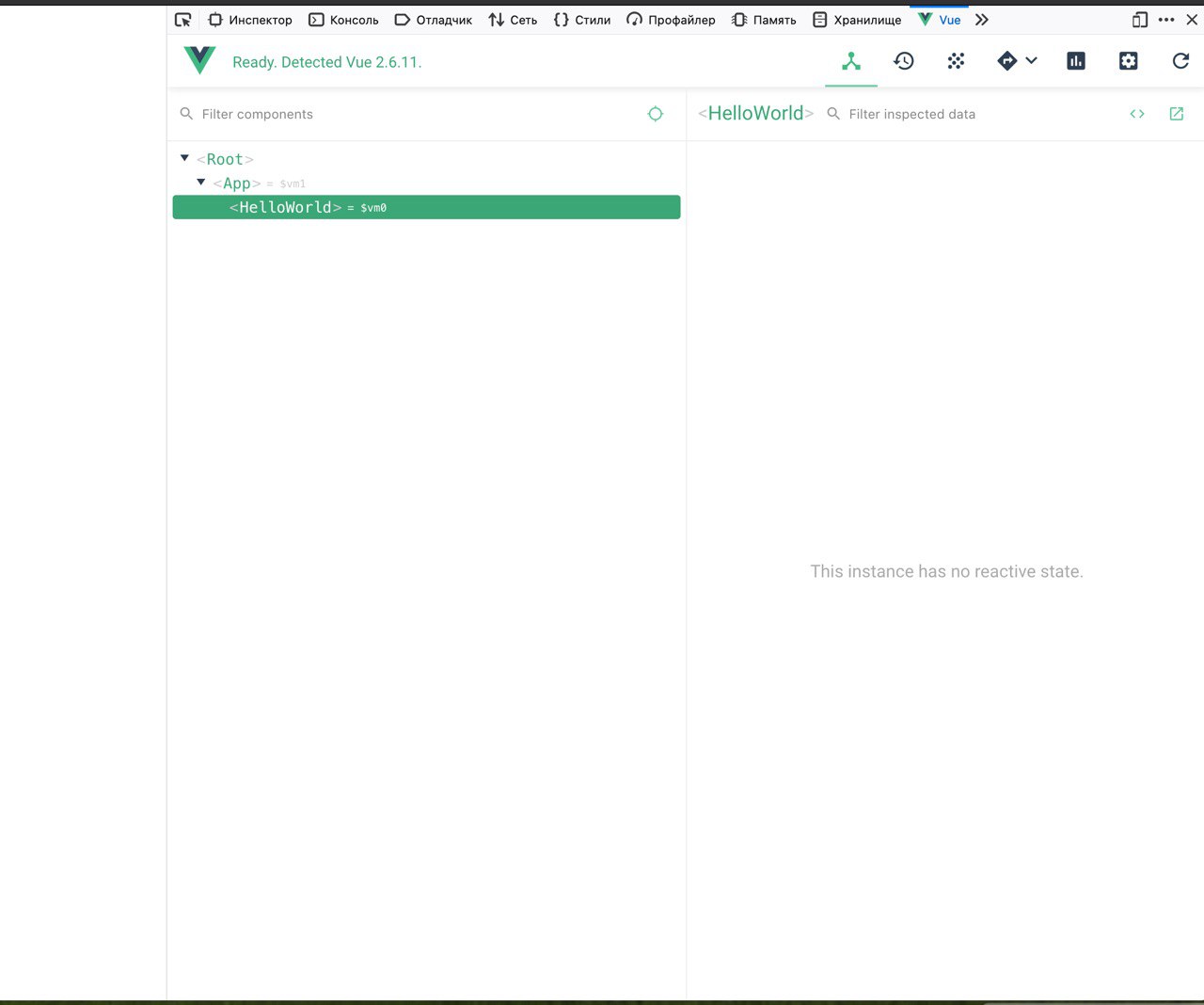The image size is (1204, 1005).
Task: Activate Select component in page target
Action: click(656, 114)
